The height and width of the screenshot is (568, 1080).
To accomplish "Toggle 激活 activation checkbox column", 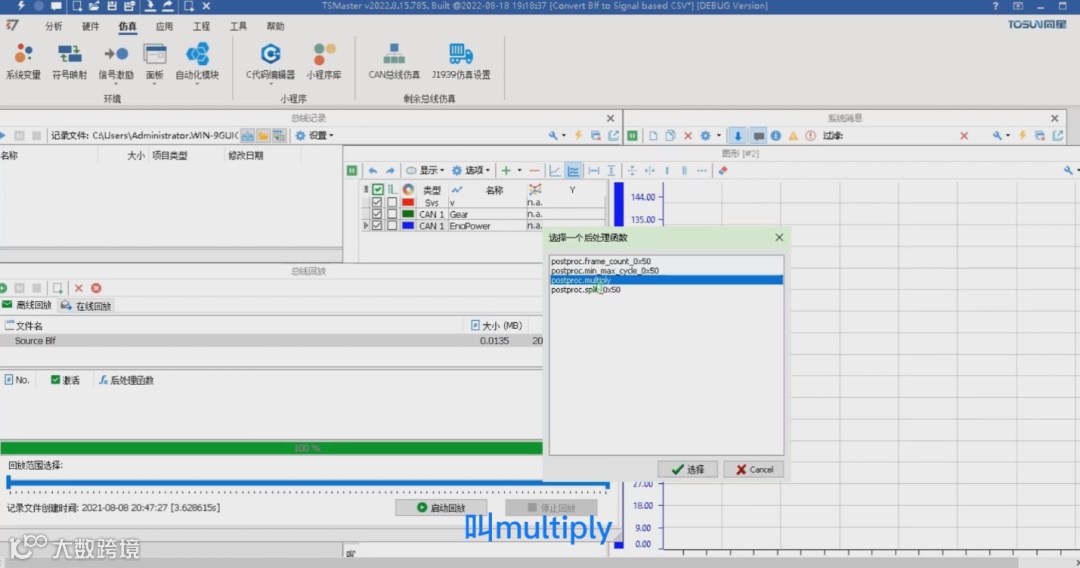I will coord(55,380).
